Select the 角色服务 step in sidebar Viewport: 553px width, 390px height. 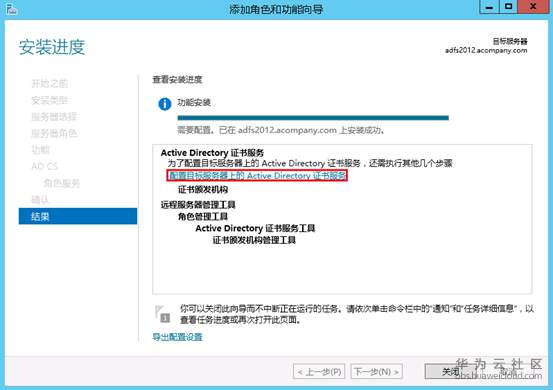point(61,183)
